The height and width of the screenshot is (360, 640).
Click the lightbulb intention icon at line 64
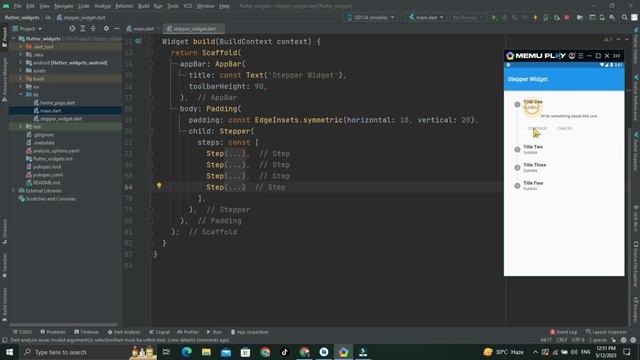[159, 186]
